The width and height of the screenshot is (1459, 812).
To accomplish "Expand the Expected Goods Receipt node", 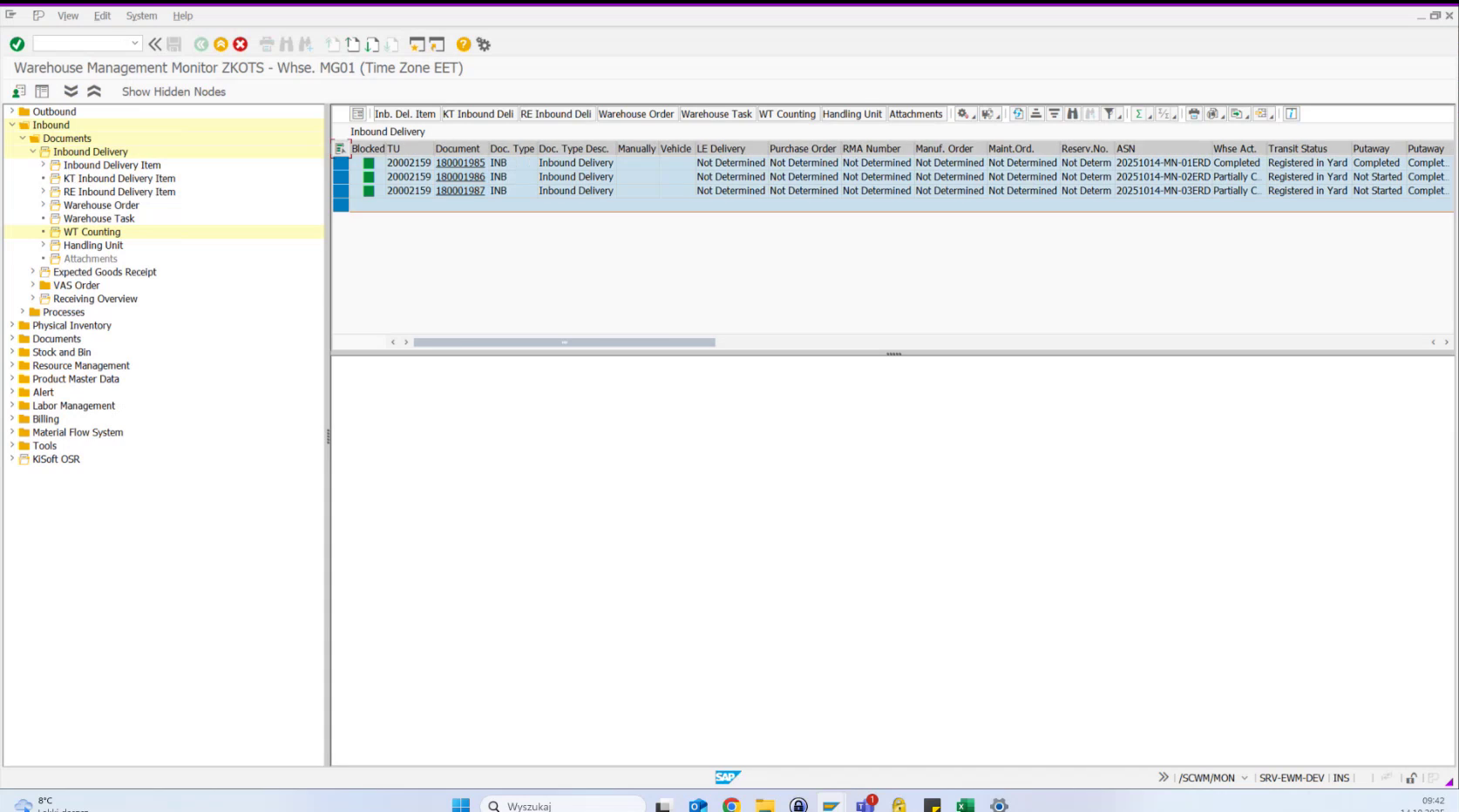I will [x=33, y=272].
